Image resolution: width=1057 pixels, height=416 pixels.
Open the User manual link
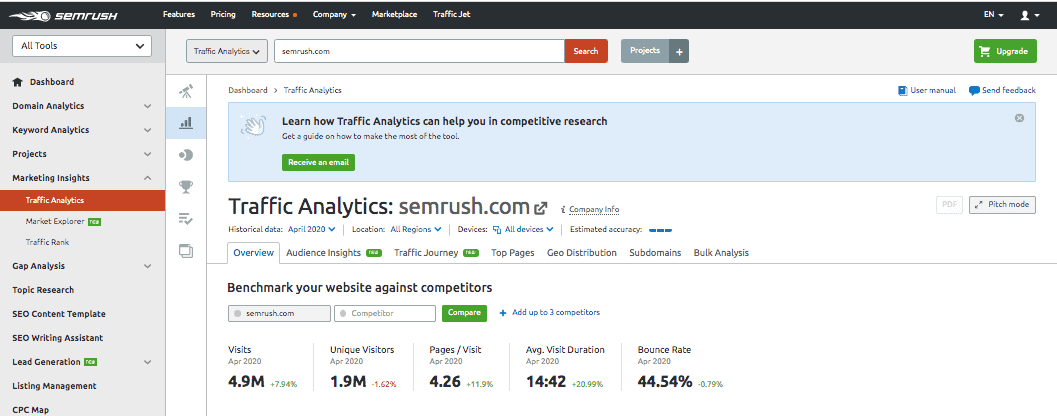click(927, 90)
